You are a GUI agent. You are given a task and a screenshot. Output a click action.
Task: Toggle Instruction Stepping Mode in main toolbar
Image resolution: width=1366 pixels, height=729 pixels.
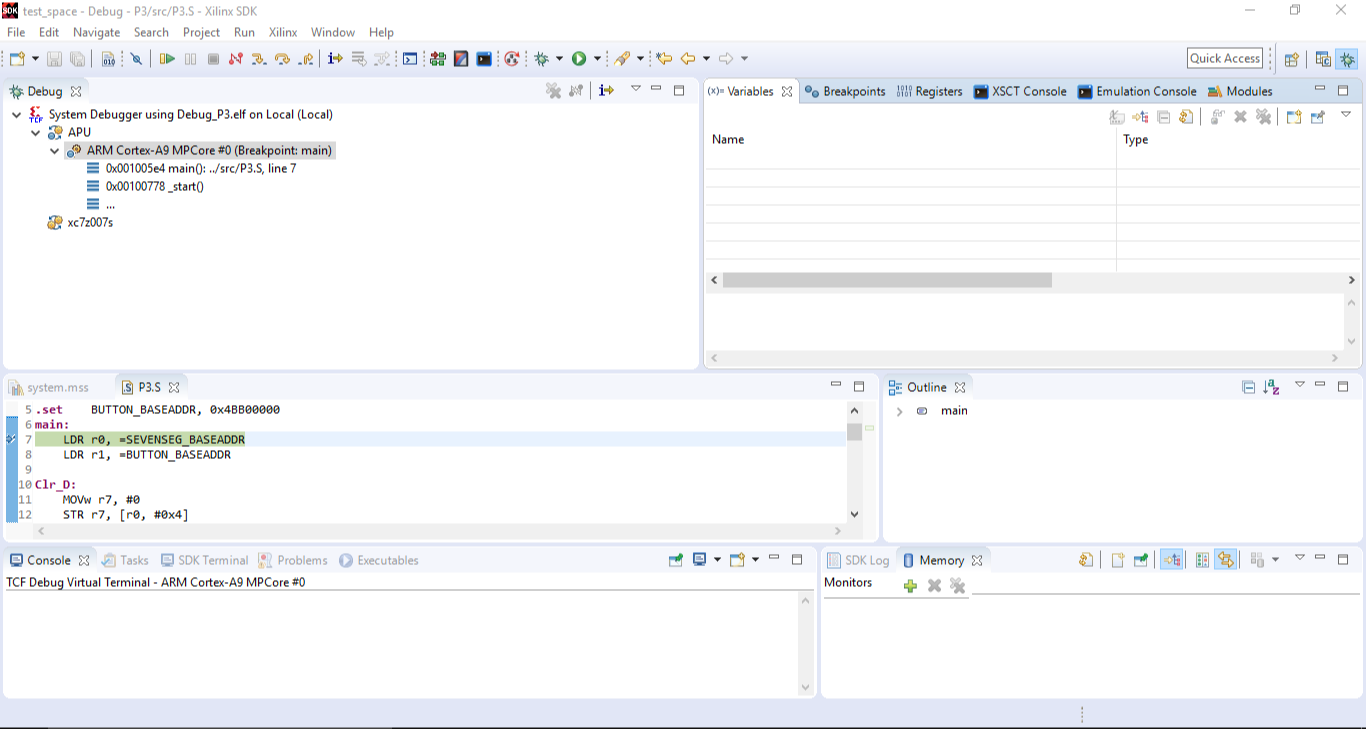tap(335, 59)
